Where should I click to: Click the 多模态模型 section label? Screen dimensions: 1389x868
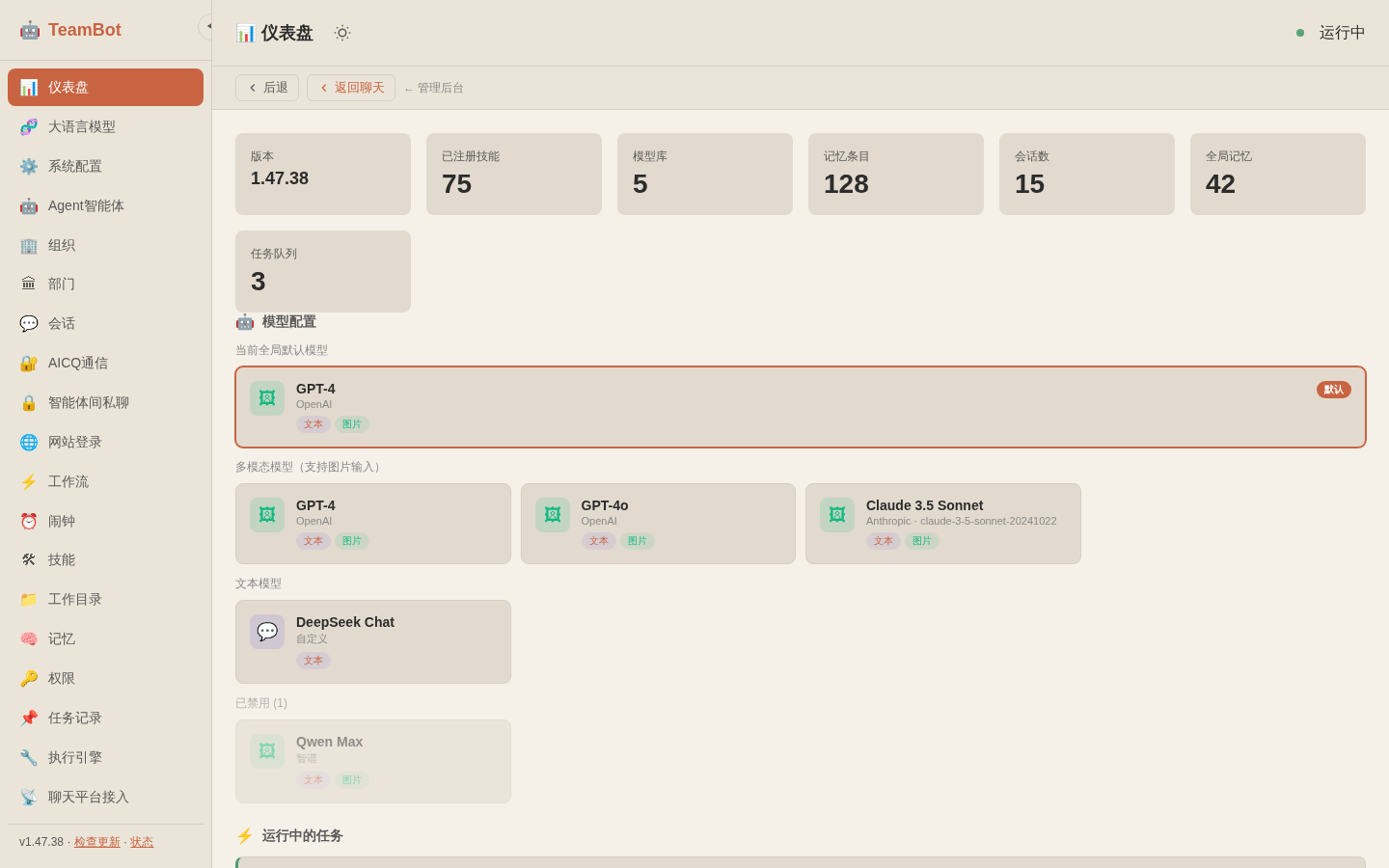click(311, 467)
